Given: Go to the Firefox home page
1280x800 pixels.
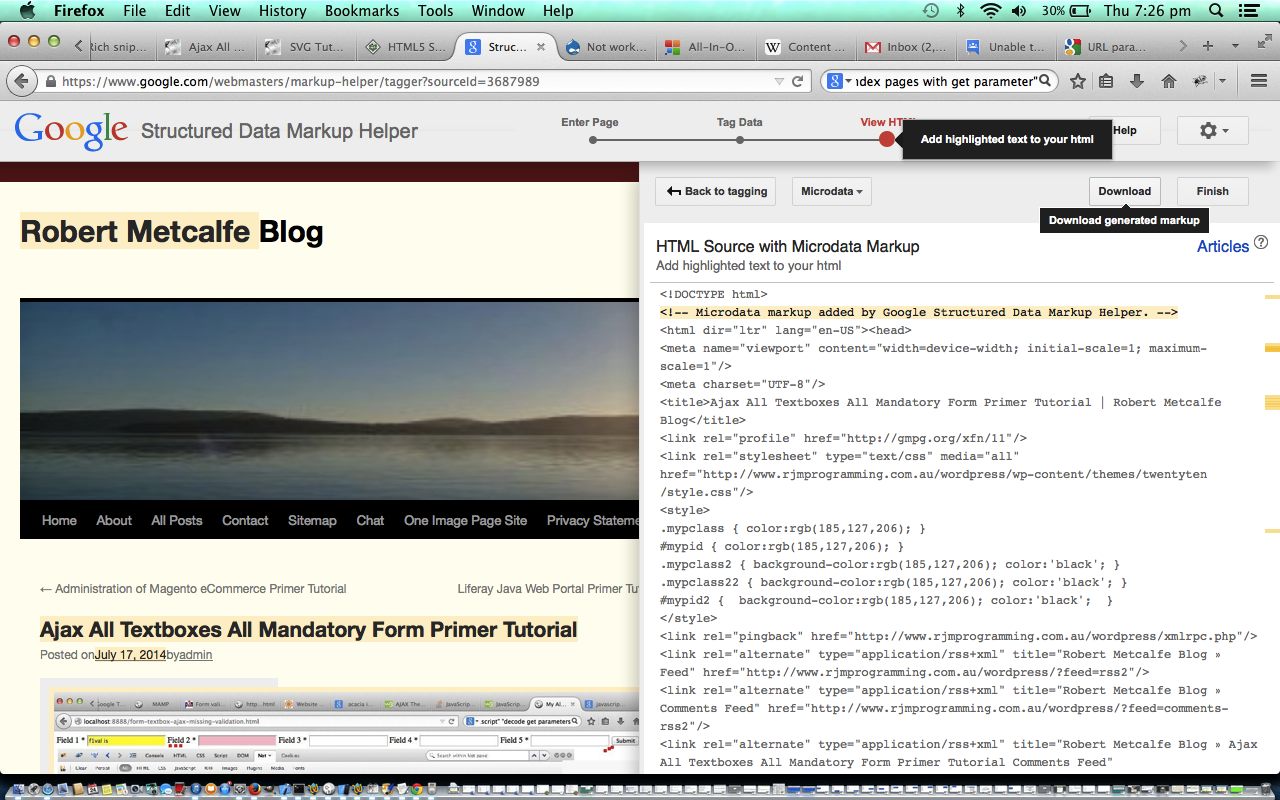Looking at the screenshot, I should (x=1168, y=81).
